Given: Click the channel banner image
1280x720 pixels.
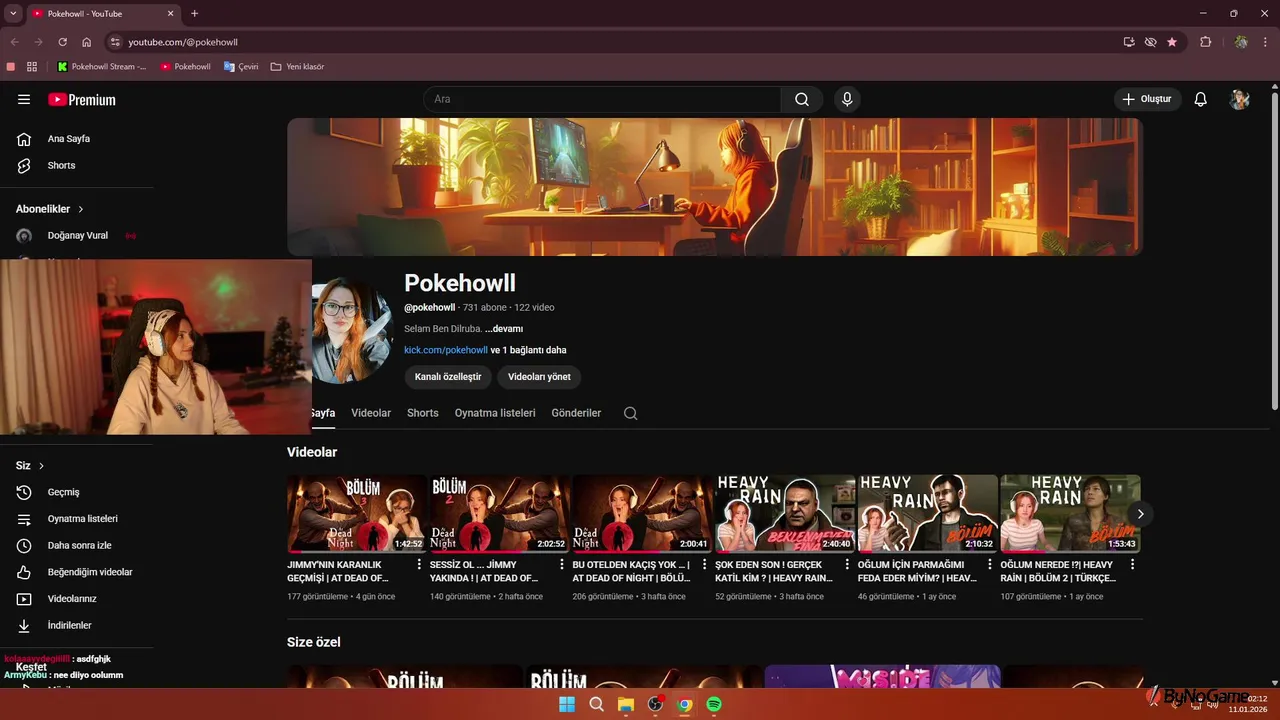Looking at the screenshot, I should [x=714, y=187].
